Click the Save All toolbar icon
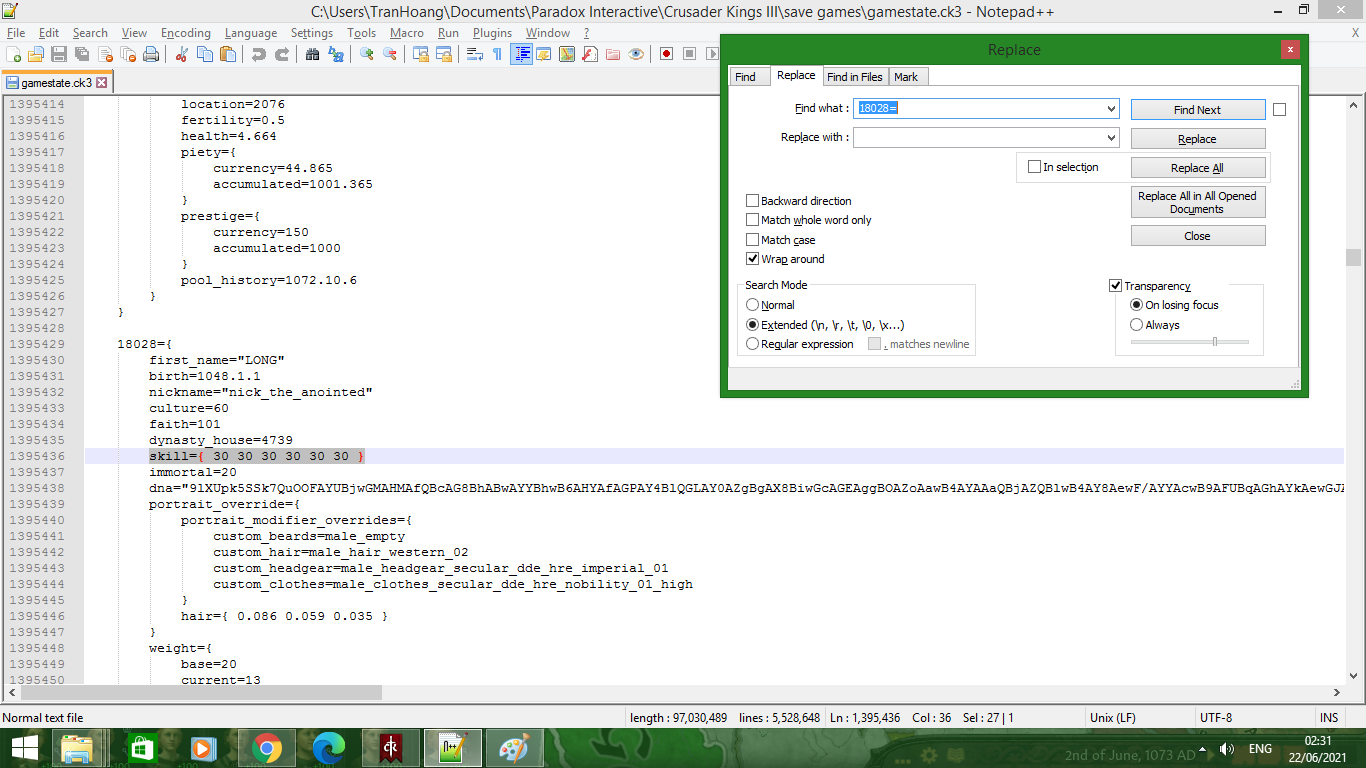This screenshot has width=1366, height=768. [82, 54]
